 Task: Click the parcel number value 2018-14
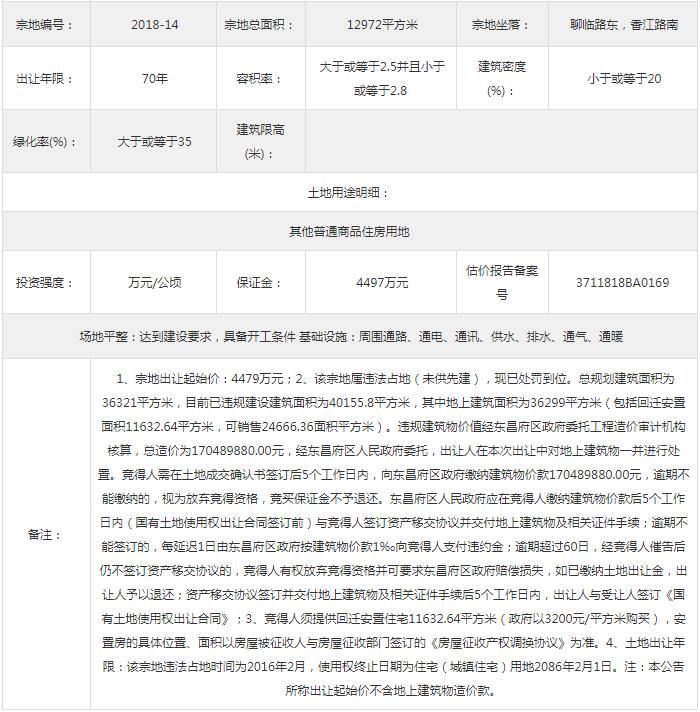(154, 24)
